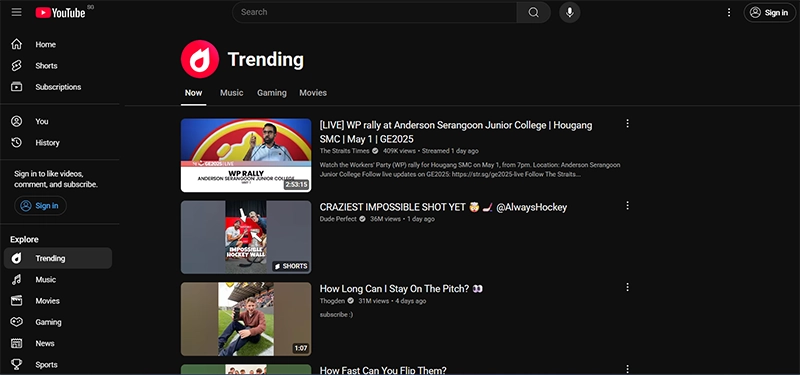Open the Thogden pitch video thumbnail
800x375 pixels.
246,319
